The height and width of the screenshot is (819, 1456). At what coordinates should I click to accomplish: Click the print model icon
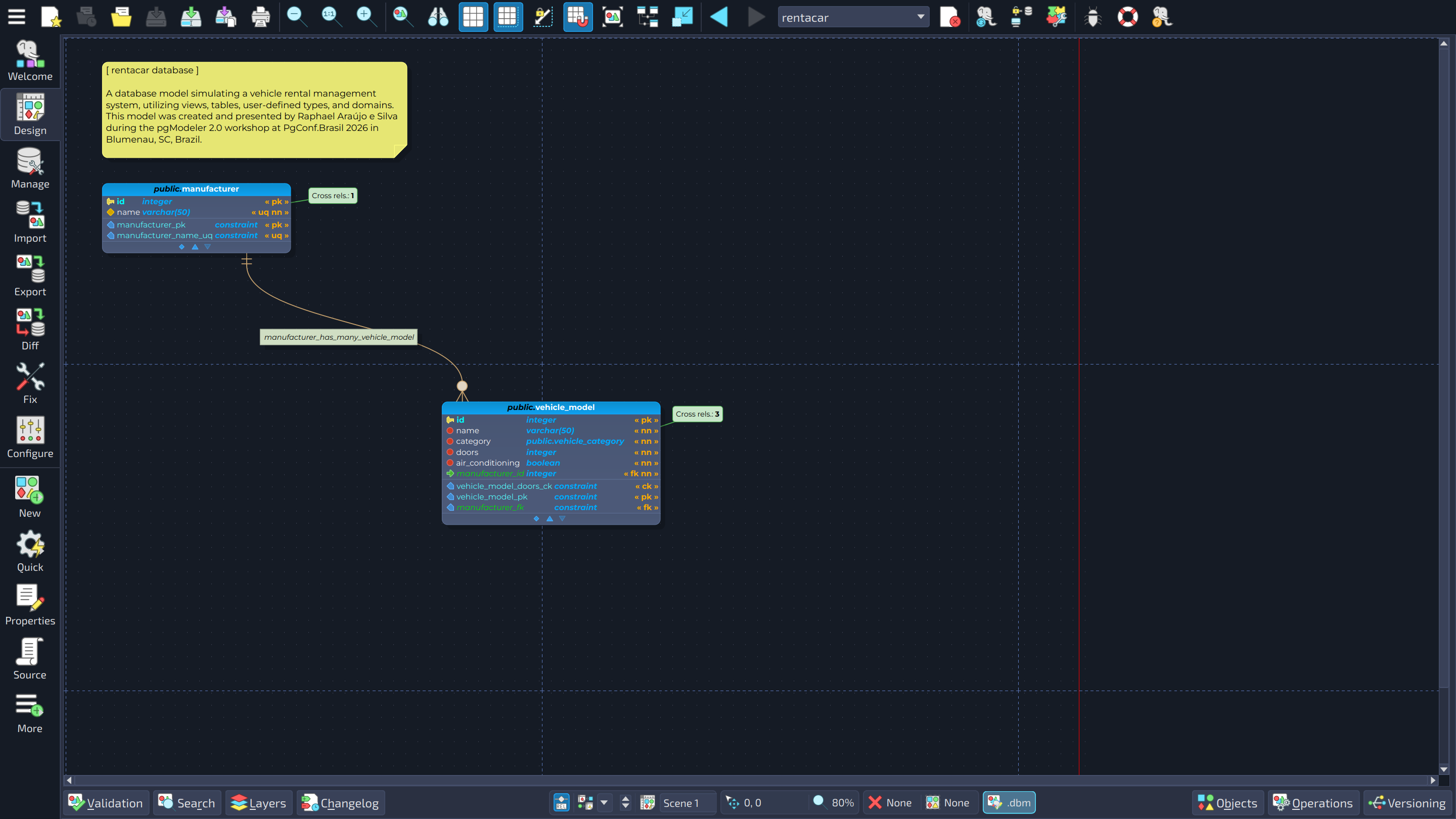click(x=260, y=17)
